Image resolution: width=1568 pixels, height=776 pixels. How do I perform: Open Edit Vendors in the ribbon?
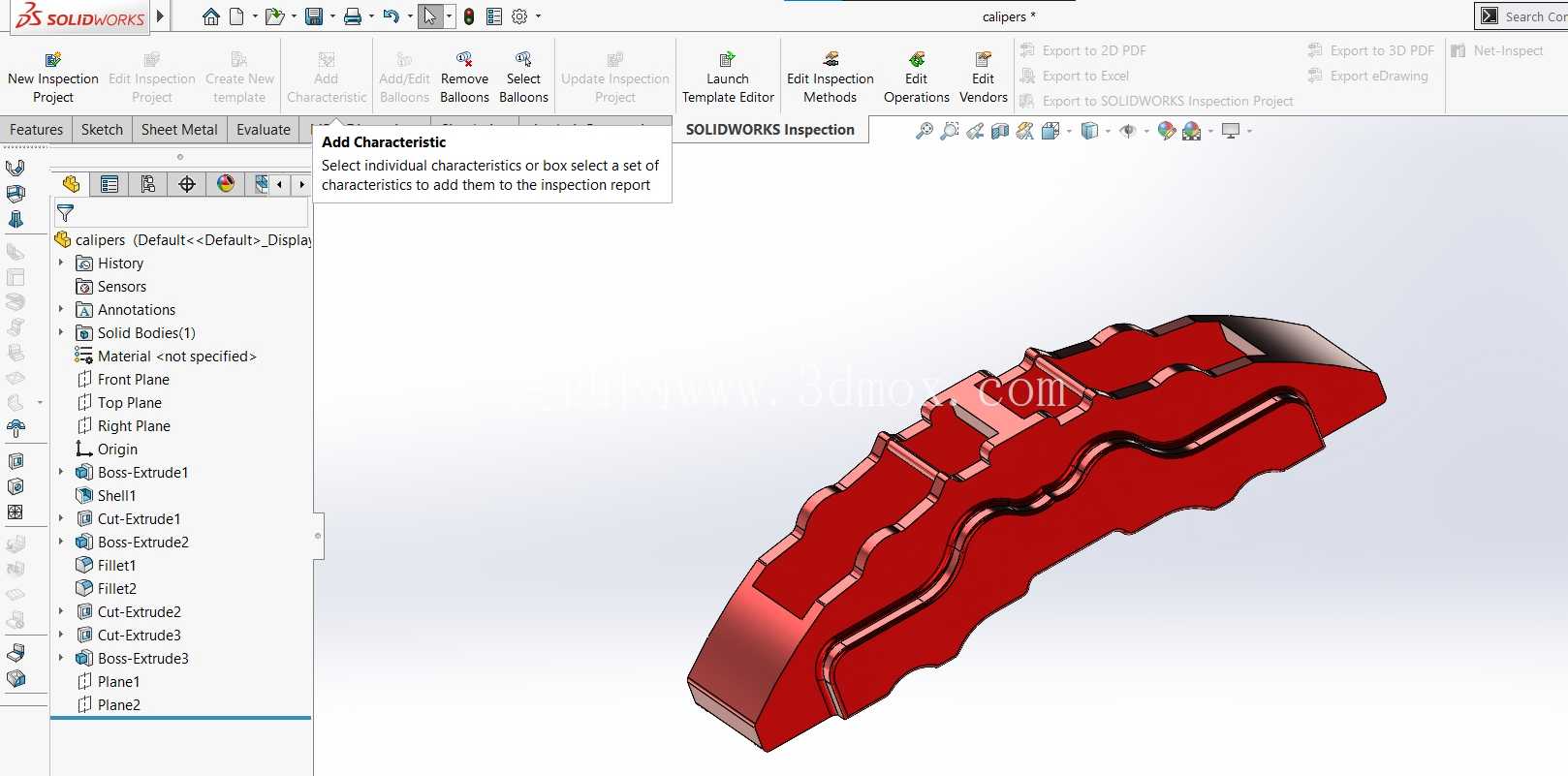tap(984, 78)
